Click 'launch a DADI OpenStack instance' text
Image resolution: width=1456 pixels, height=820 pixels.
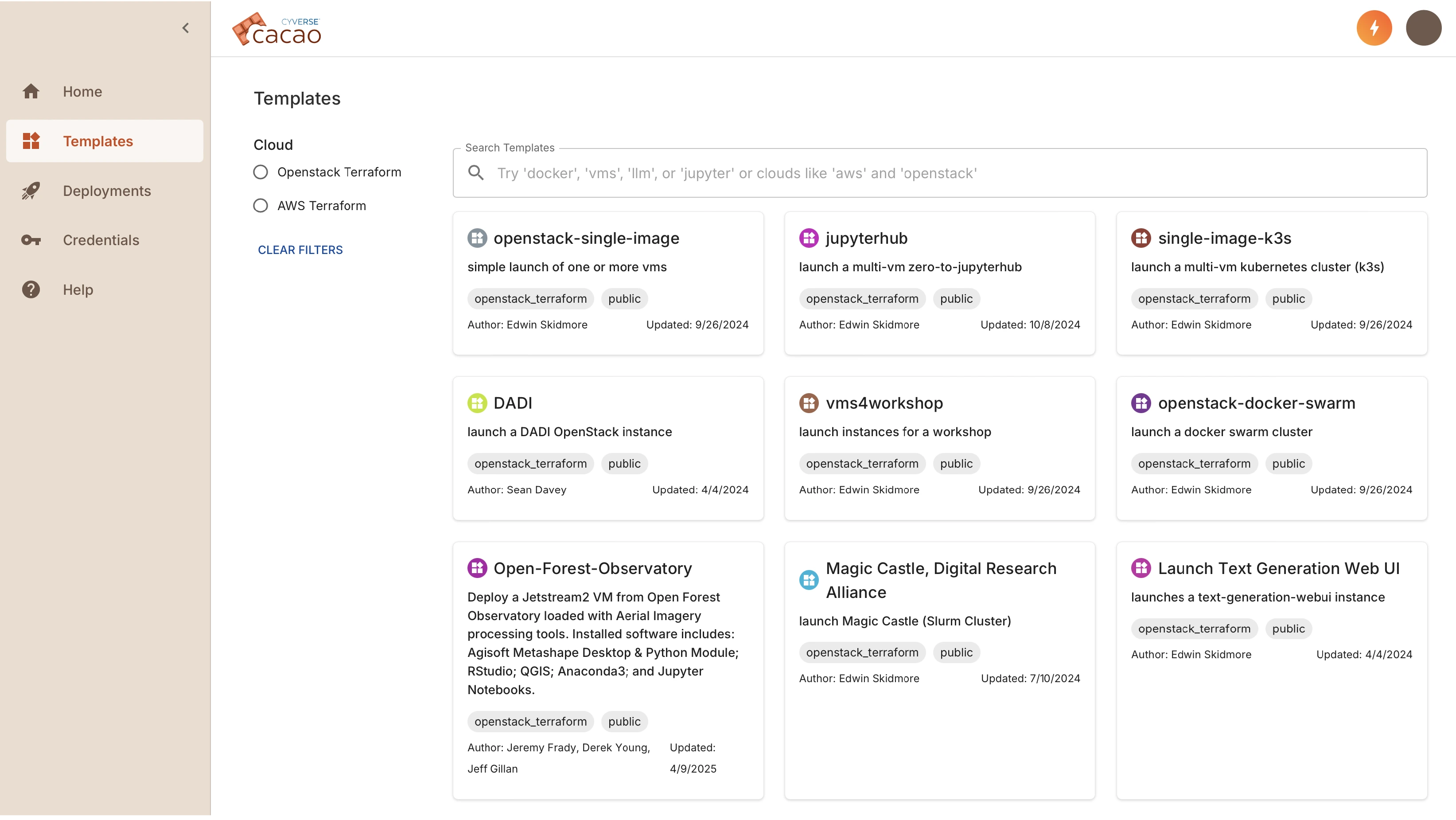click(x=569, y=432)
